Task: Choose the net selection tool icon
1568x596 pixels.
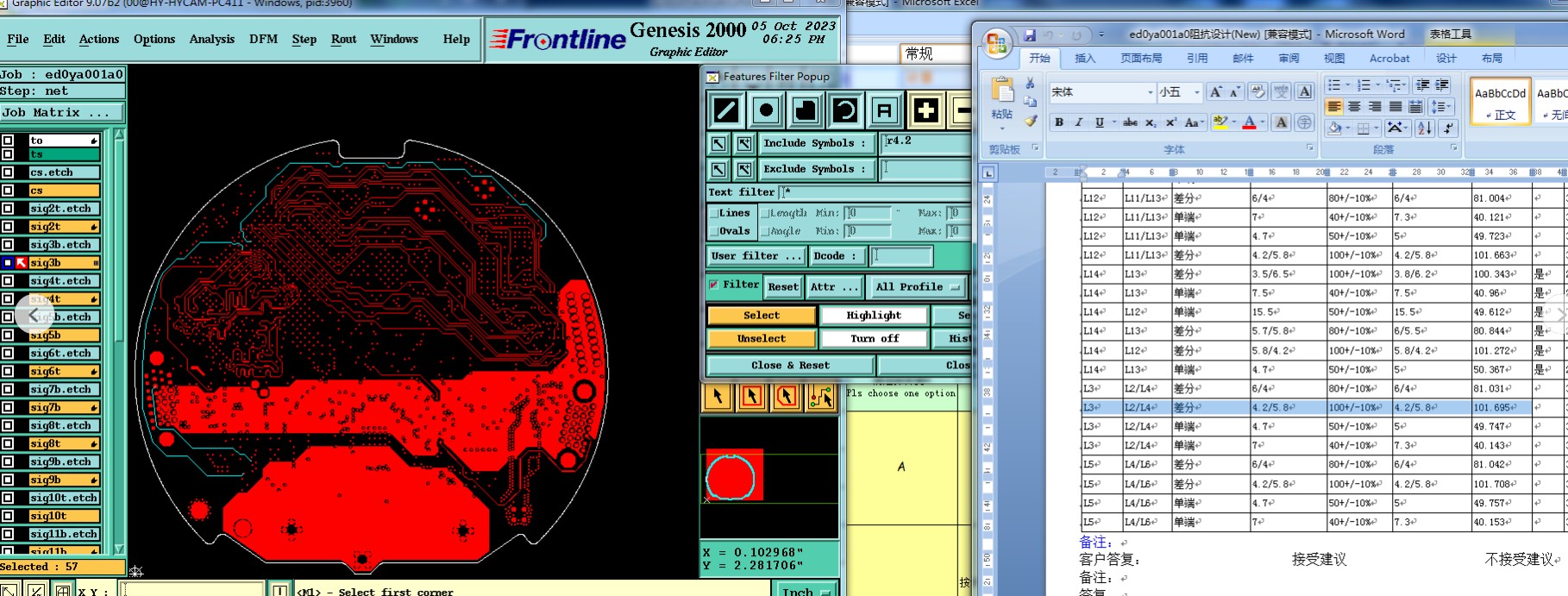Action: coord(821,396)
